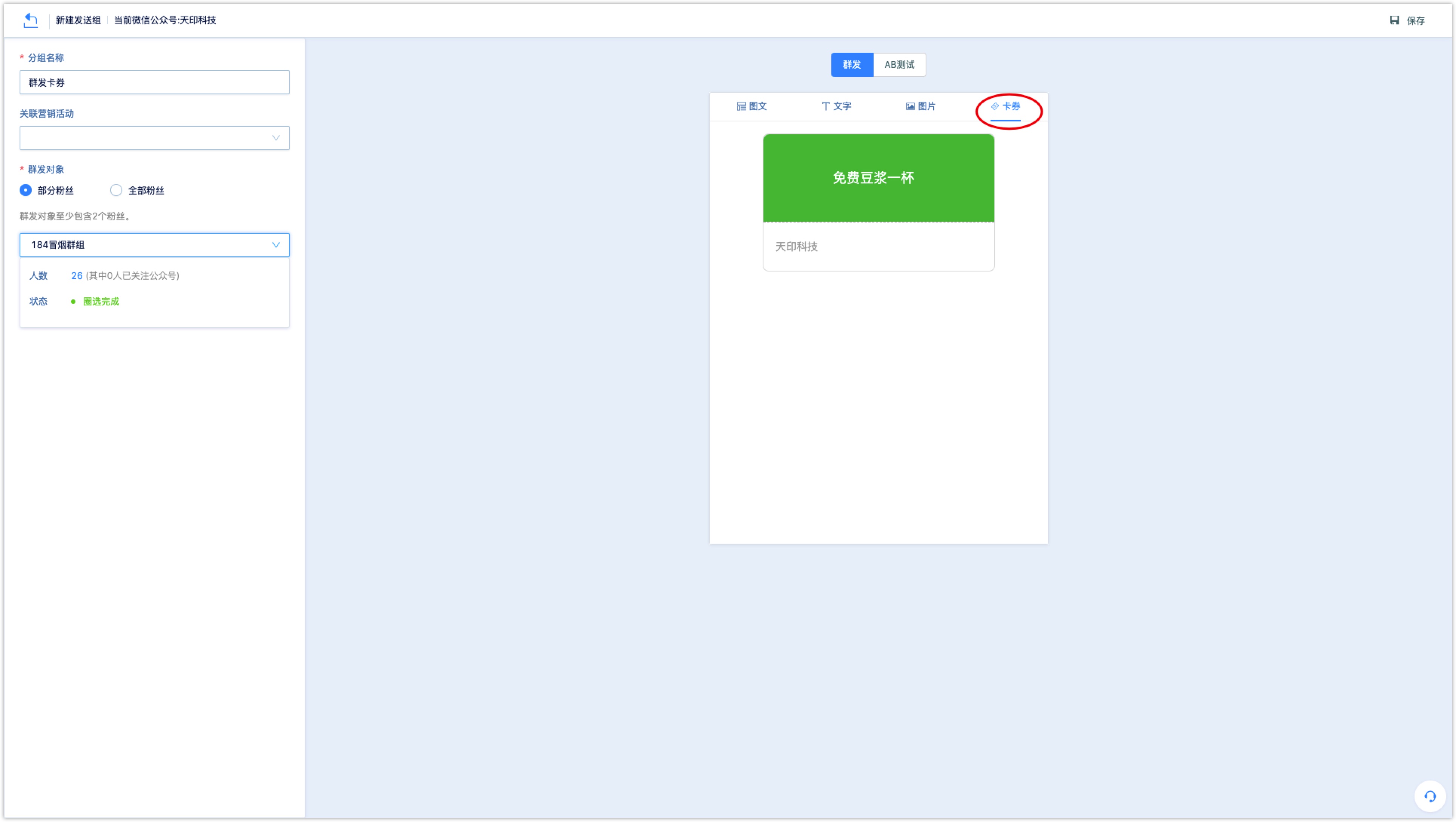Select the 全部粉丝 radio button
This screenshot has width=1456, height=822.
click(x=116, y=190)
